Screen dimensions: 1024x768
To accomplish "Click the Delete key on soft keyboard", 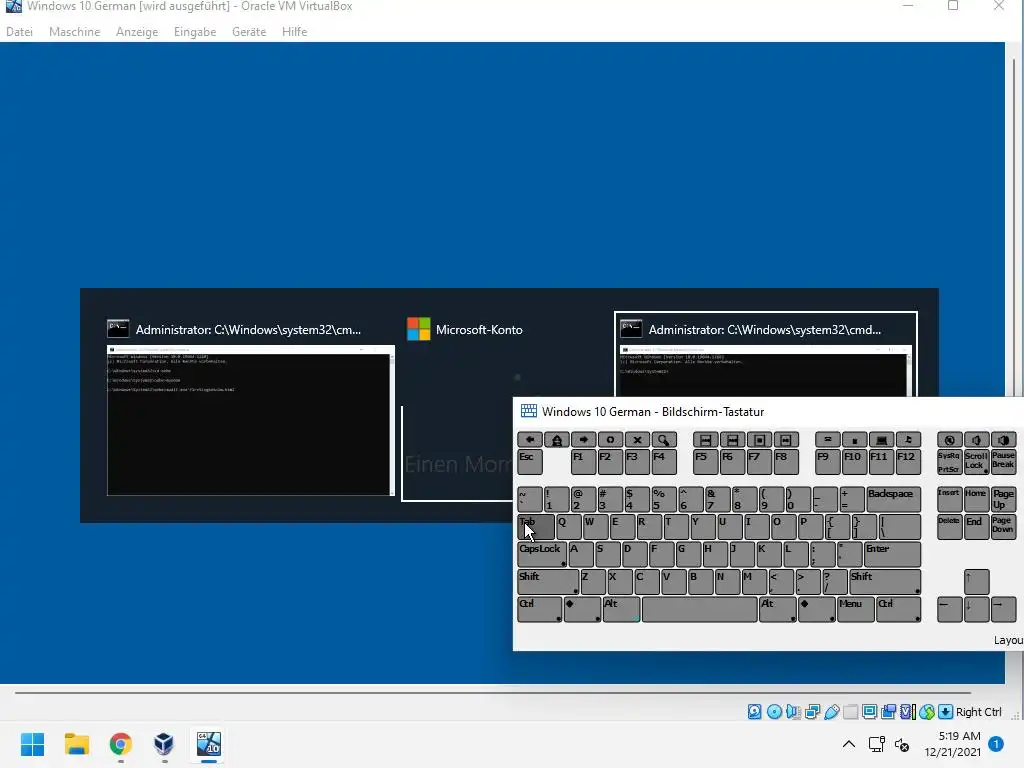I will [950, 527].
